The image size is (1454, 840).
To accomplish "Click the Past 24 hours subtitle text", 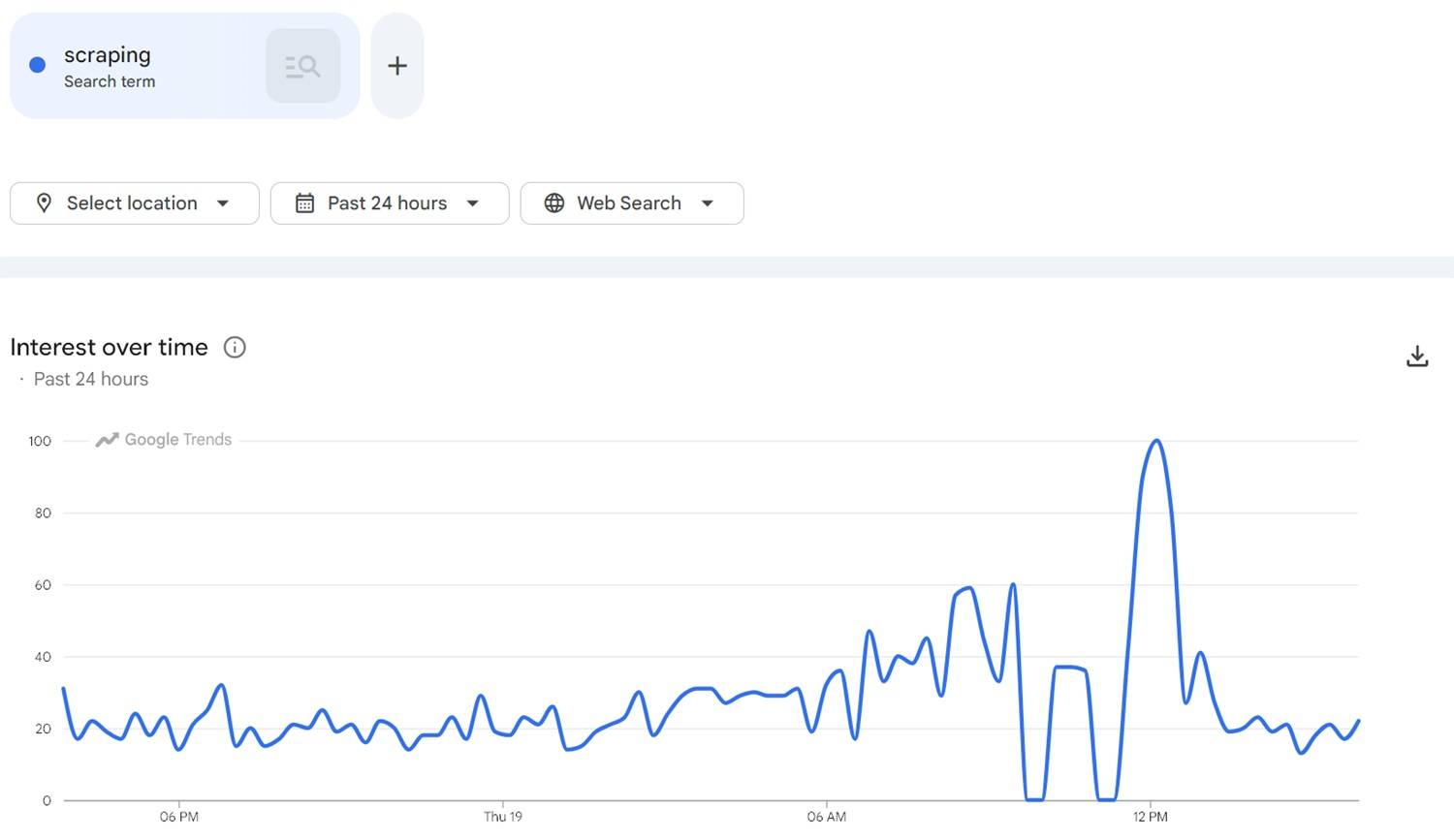I will [x=90, y=379].
